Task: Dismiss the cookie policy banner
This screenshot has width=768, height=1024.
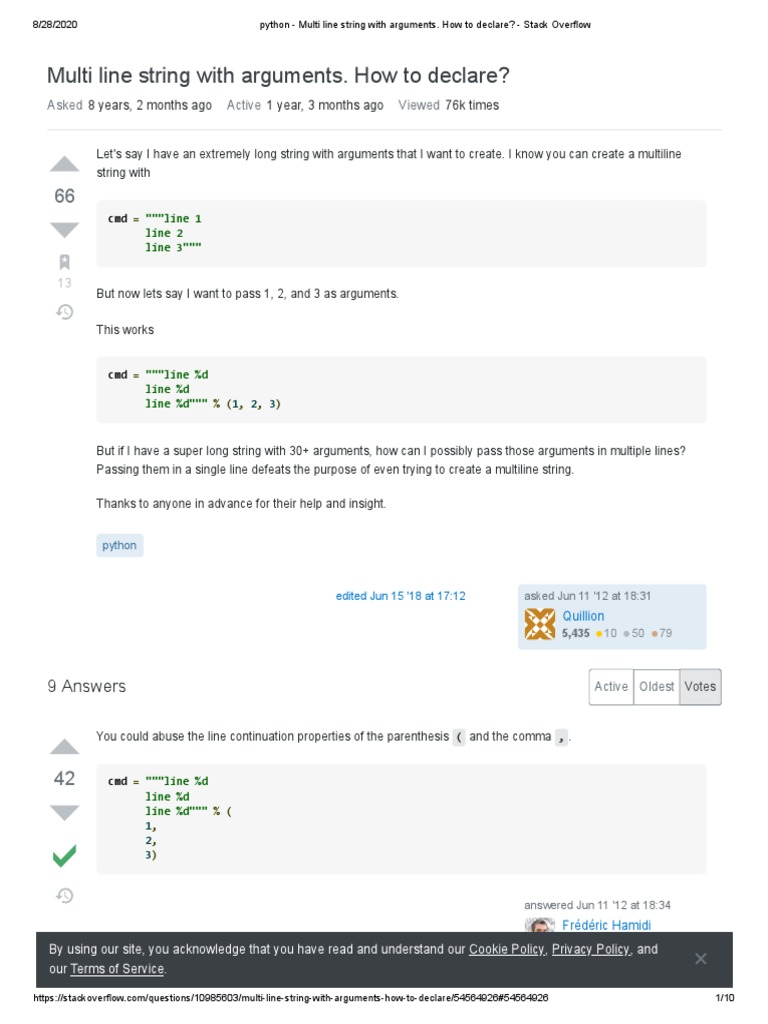Action: (x=700, y=959)
